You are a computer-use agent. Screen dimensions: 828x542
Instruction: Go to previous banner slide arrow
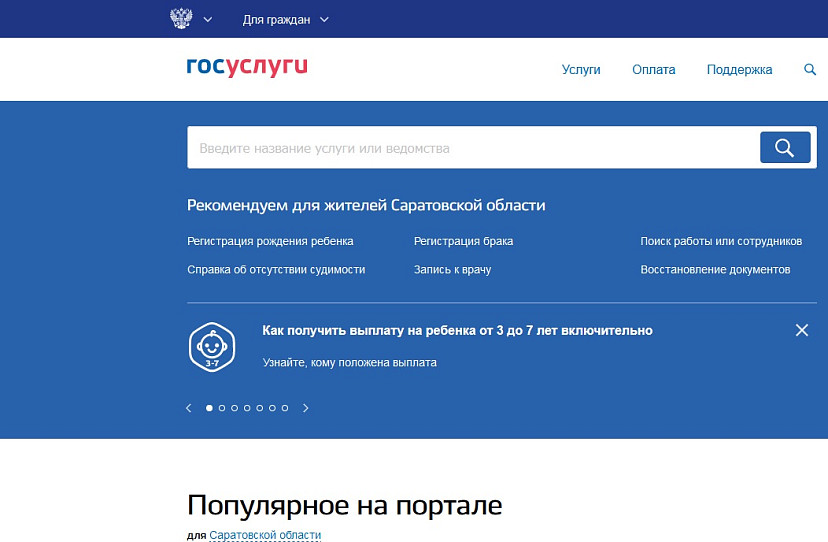pyautogui.click(x=189, y=408)
